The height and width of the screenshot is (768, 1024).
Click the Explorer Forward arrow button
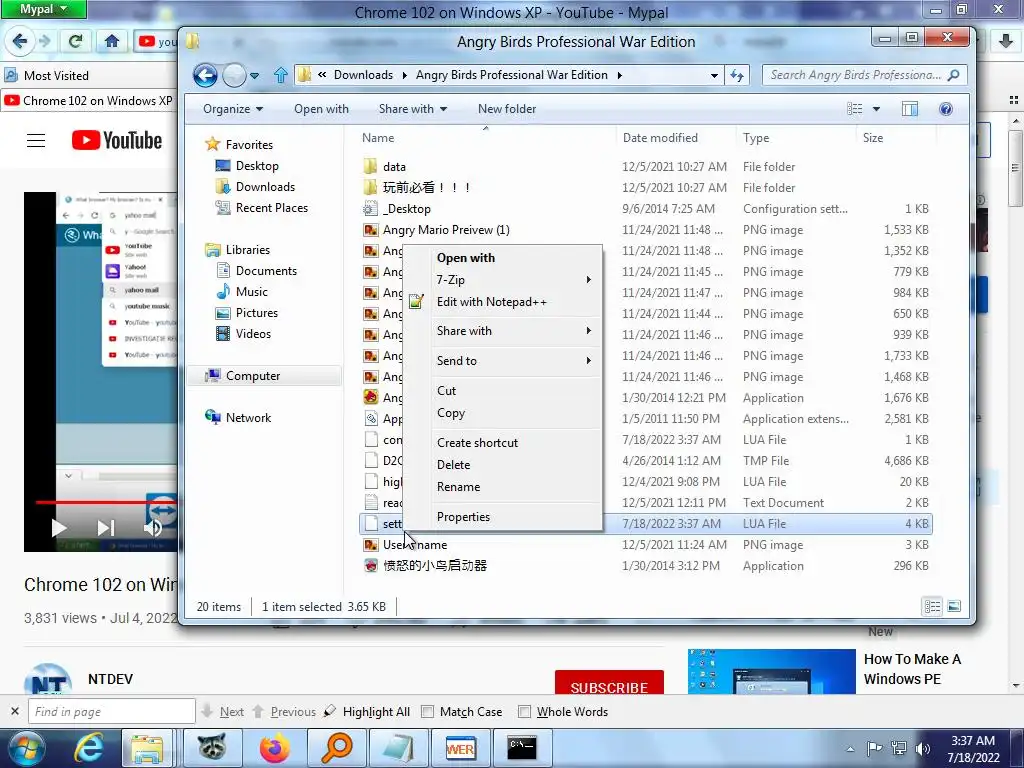pos(234,76)
